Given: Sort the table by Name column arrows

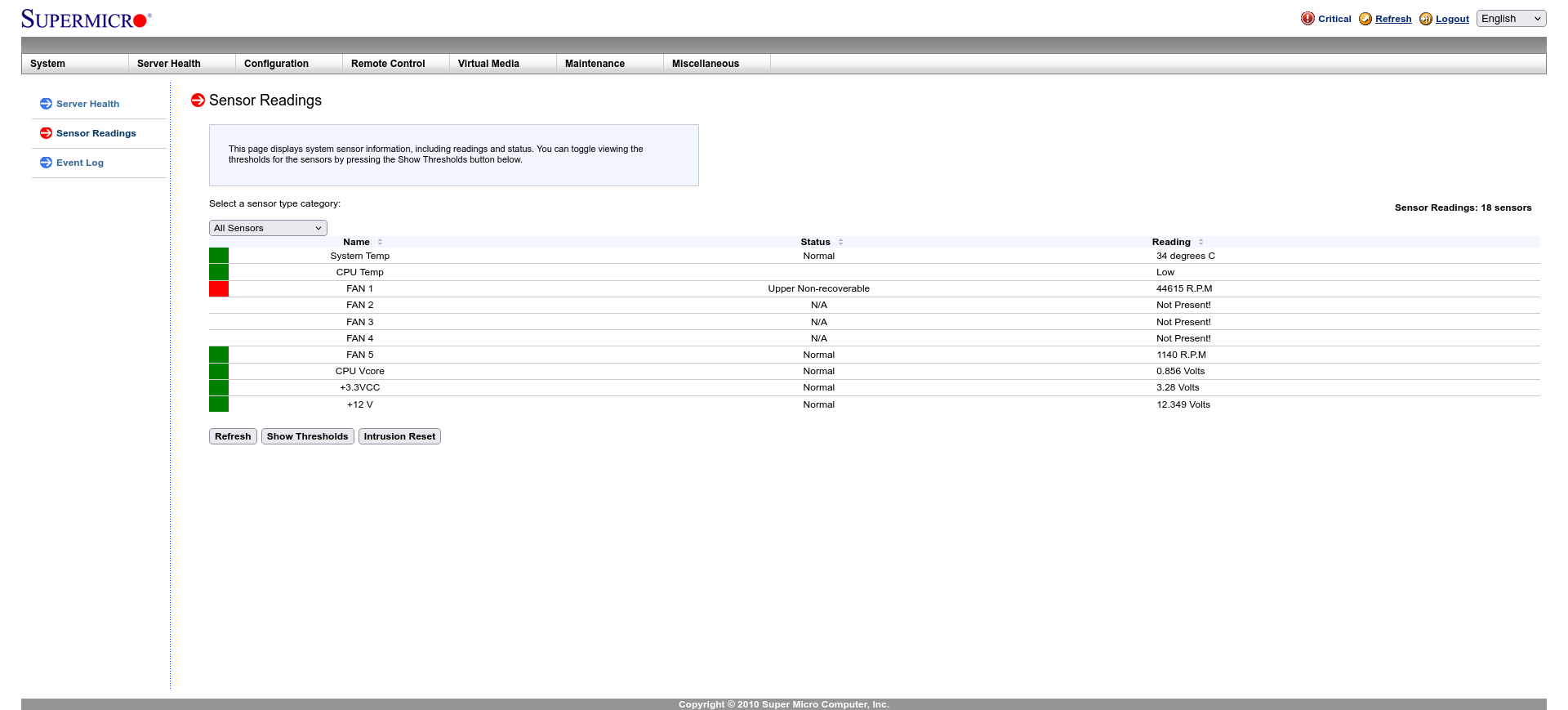Looking at the screenshot, I should (x=381, y=242).
